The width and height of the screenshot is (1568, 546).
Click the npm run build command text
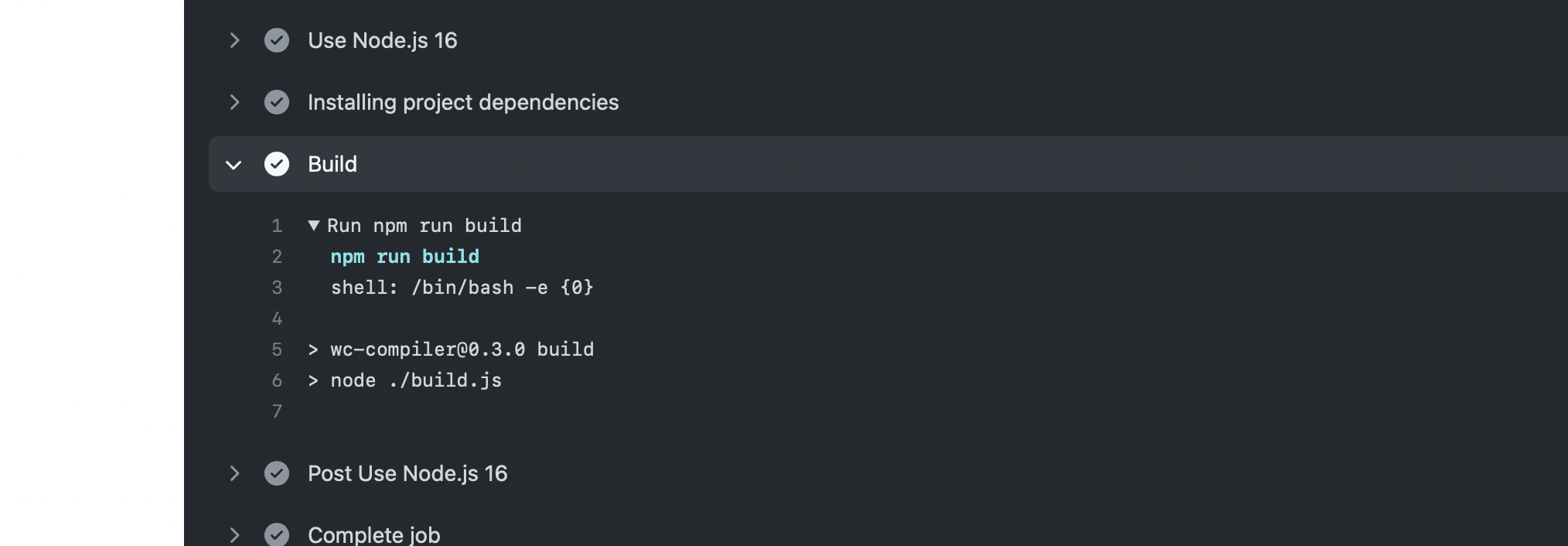pos(405,257)
